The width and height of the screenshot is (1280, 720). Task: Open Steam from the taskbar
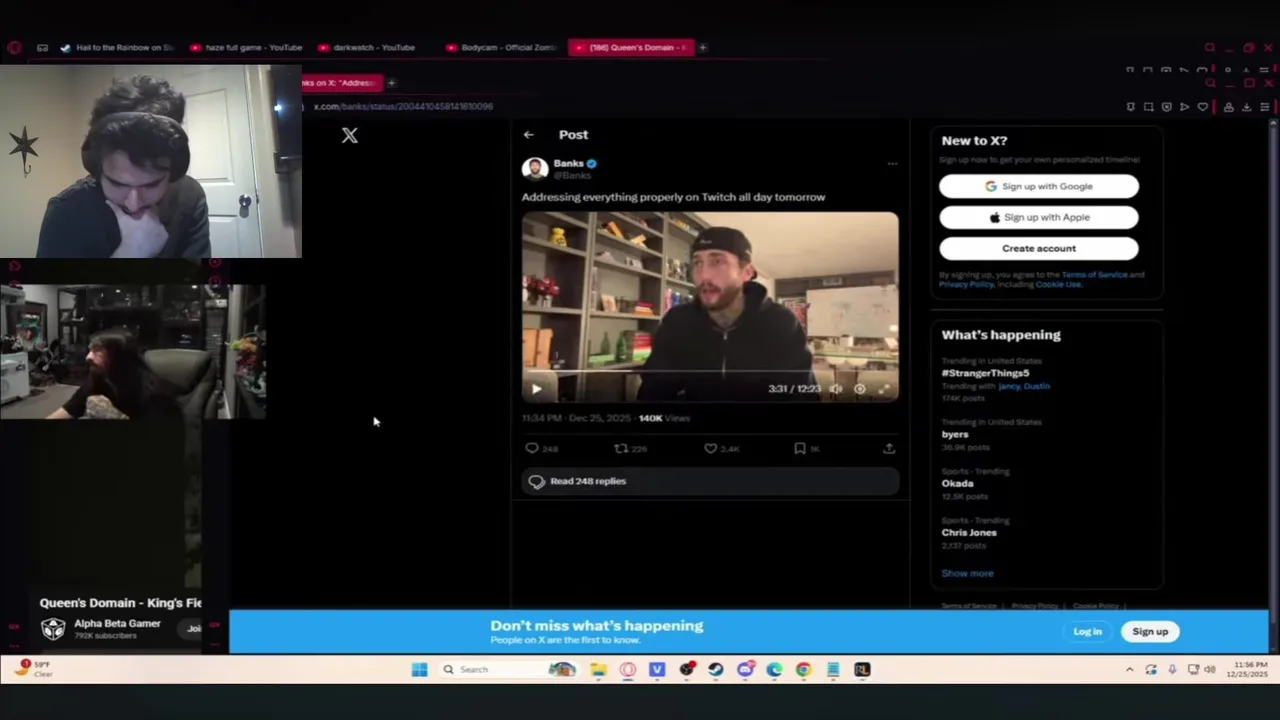pyautogui.click(x=716, y=670)
